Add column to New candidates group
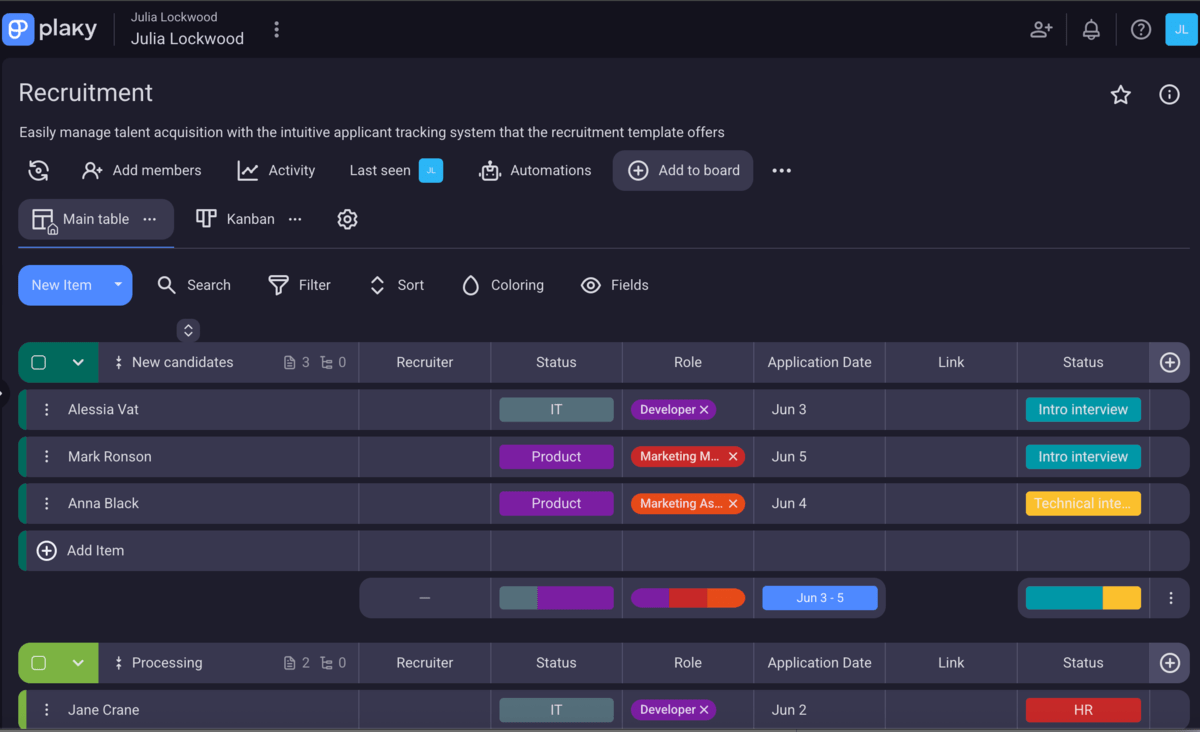 coord(1169,363)
